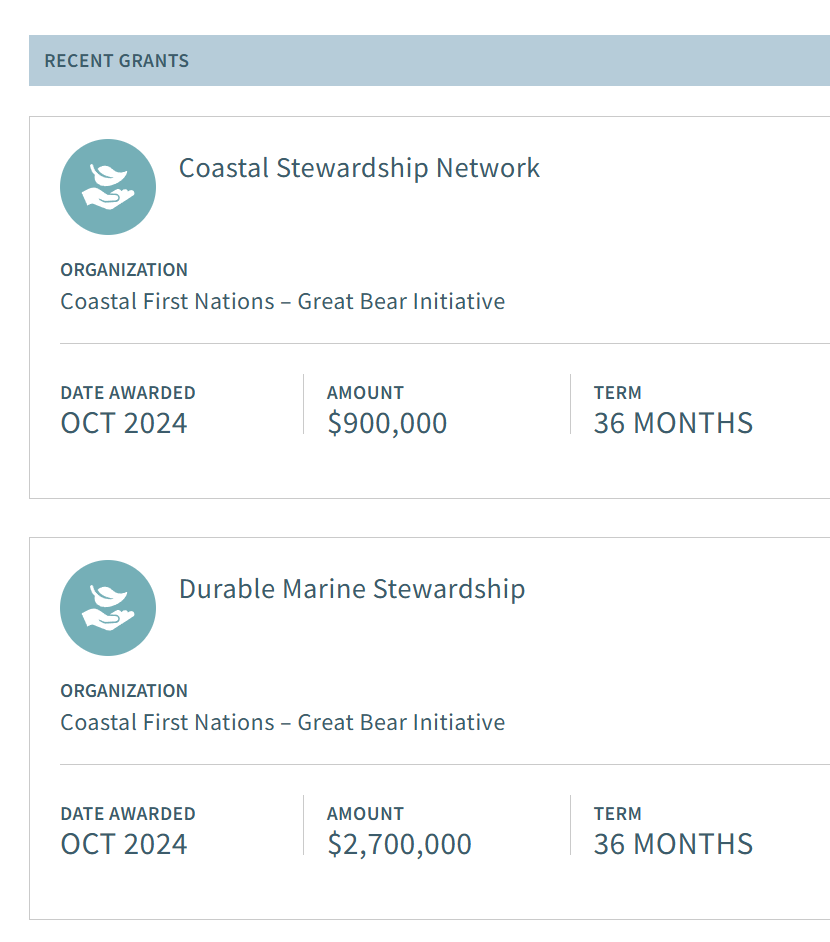Select organization name in Durable Marine Stewardship card
Viewport: 830px width, 942px height.
point(283,722)
